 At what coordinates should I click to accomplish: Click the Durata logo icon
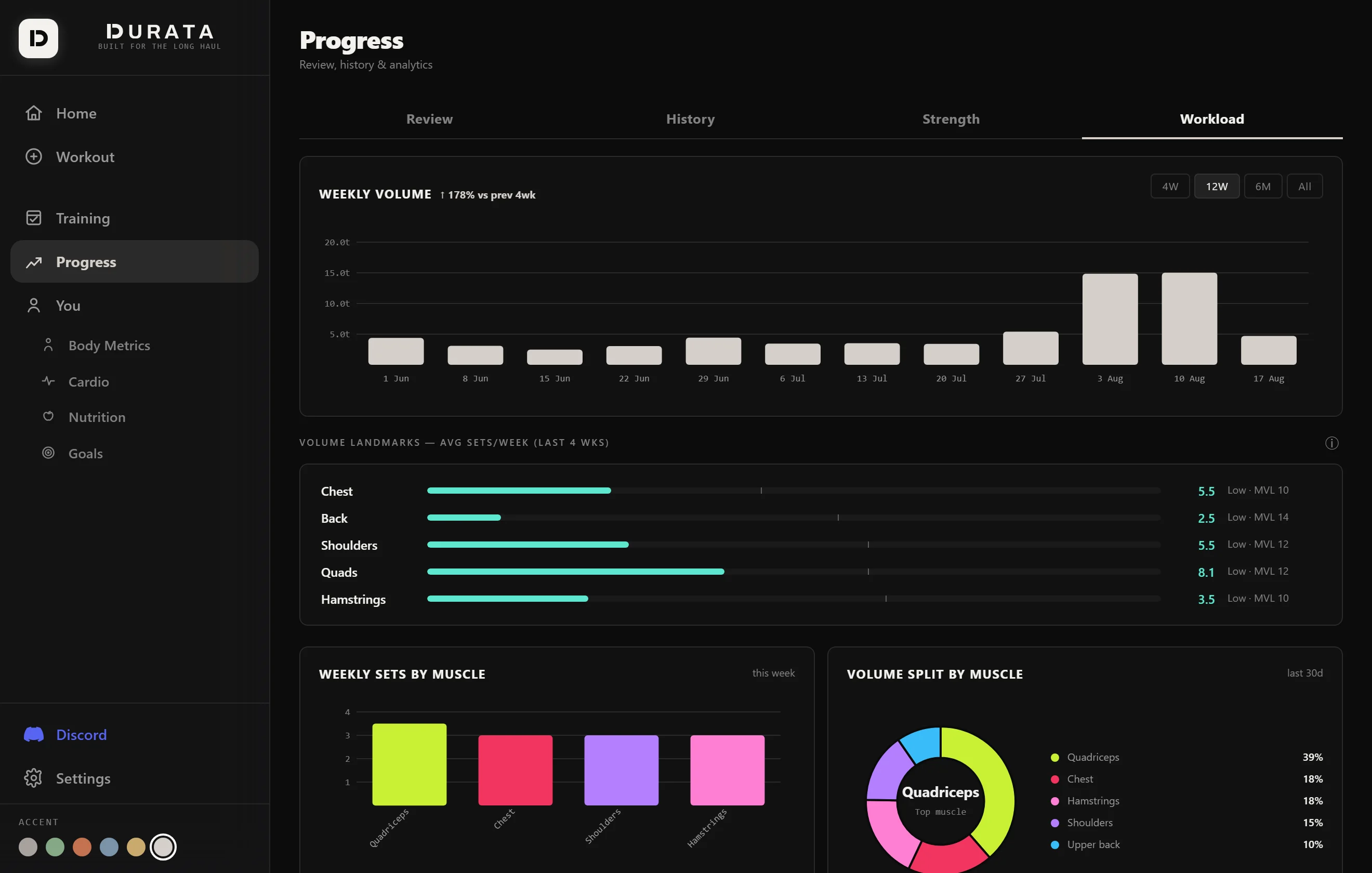(38, 38)
